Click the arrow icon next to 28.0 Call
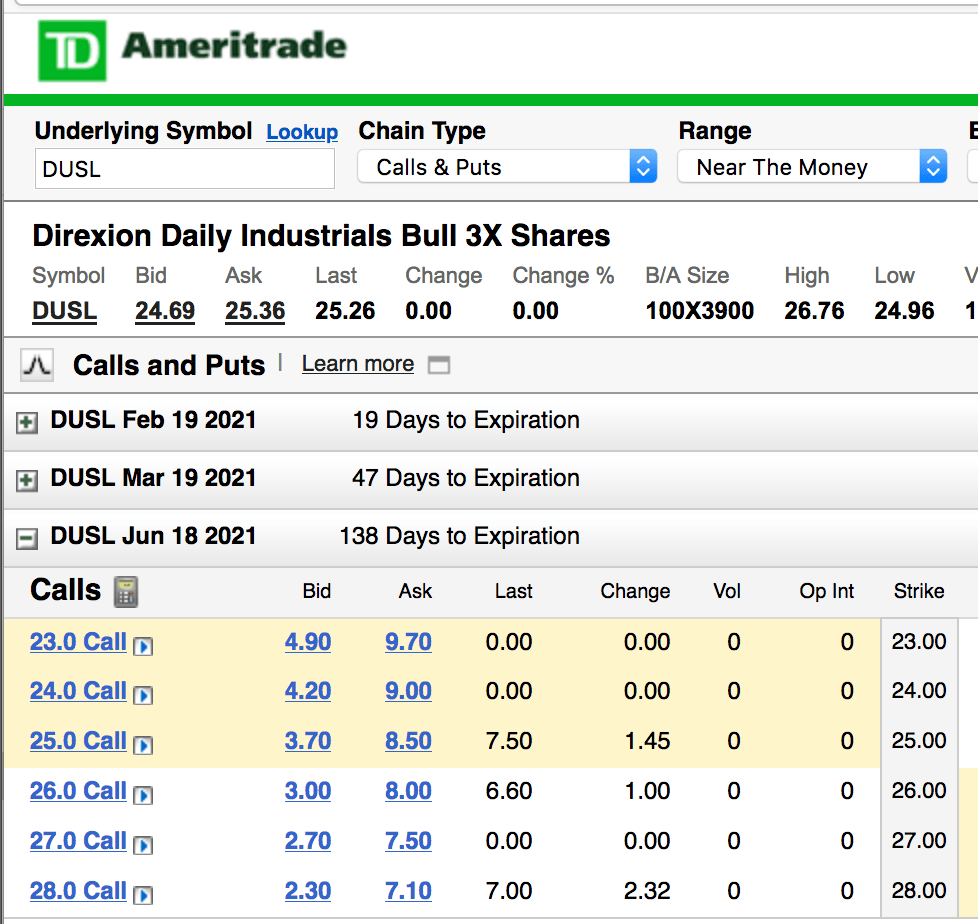 [x=143, y=895]
